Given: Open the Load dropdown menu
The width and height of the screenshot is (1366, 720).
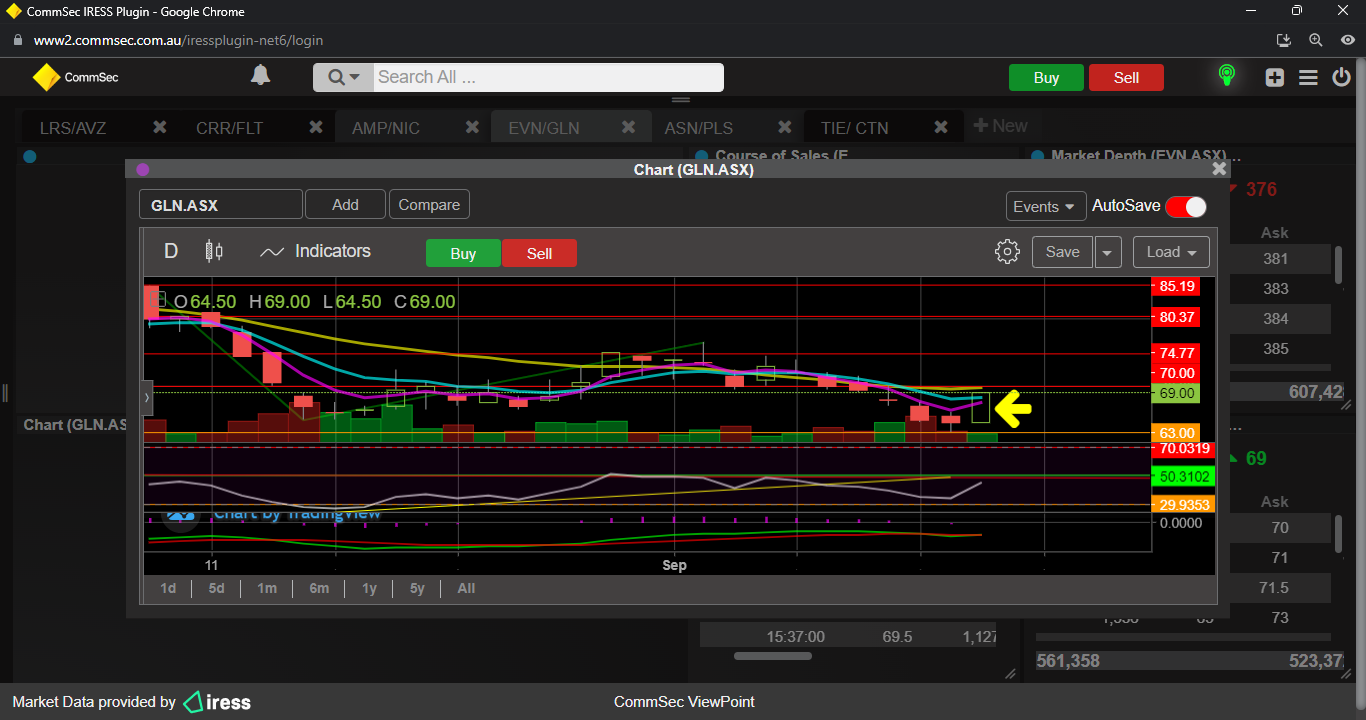Looking at the screenshot, I should (1171, 252).
